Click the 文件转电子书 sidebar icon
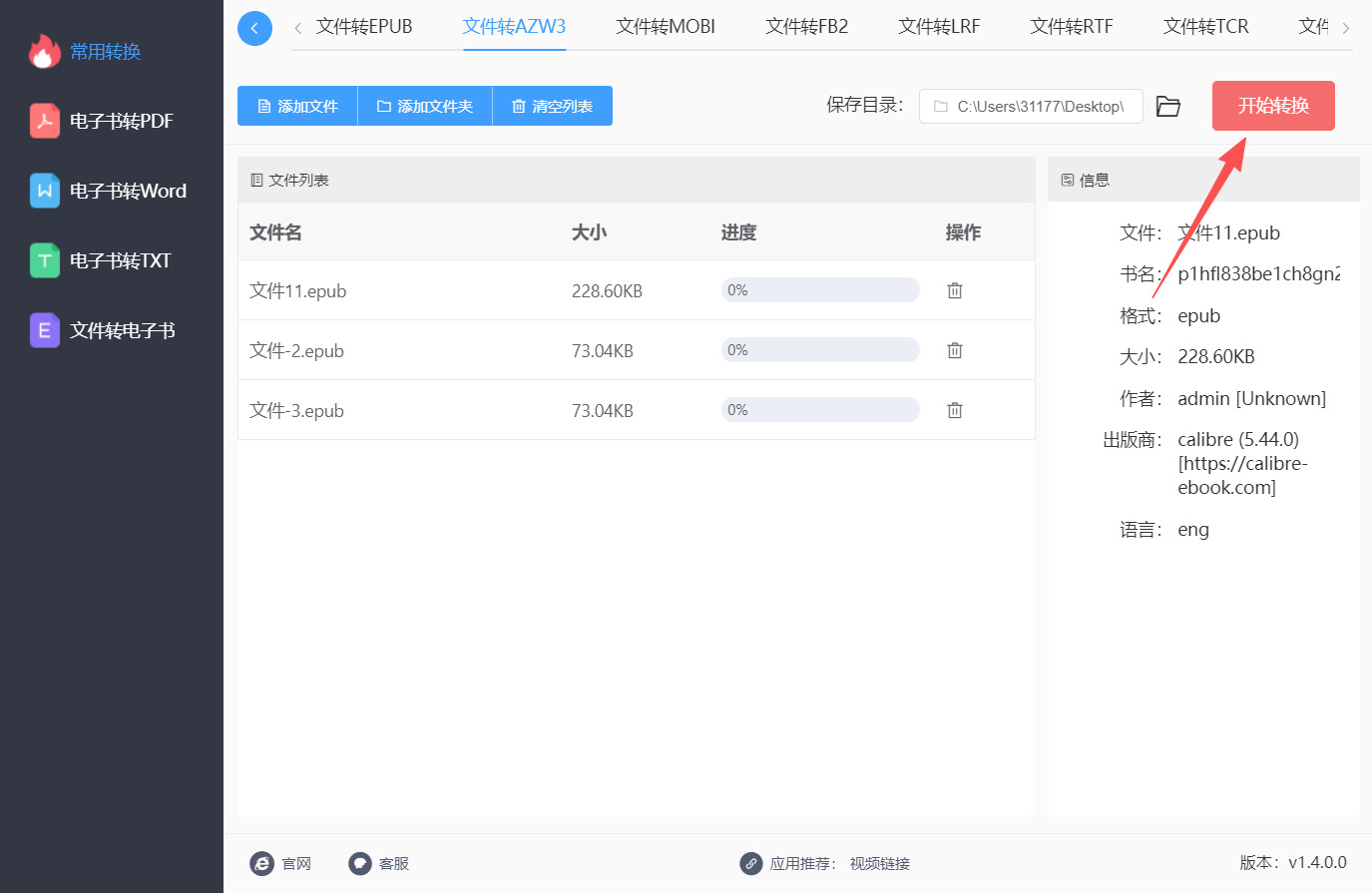The width and height of the screenshot is (1372, 893). 44,330
